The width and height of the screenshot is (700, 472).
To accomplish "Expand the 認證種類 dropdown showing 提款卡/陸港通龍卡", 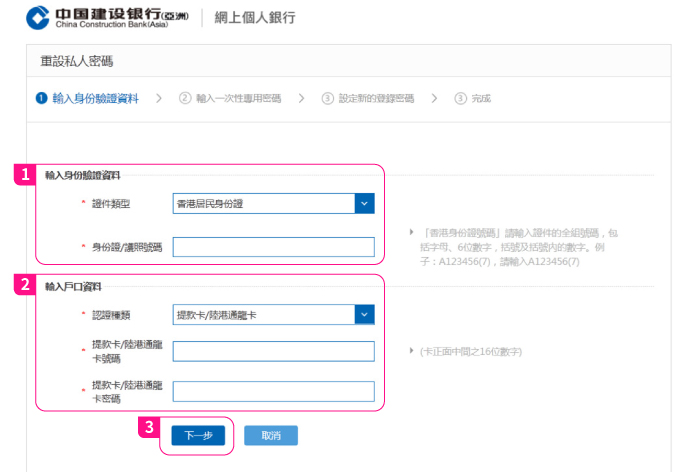I will pos(273,315).
